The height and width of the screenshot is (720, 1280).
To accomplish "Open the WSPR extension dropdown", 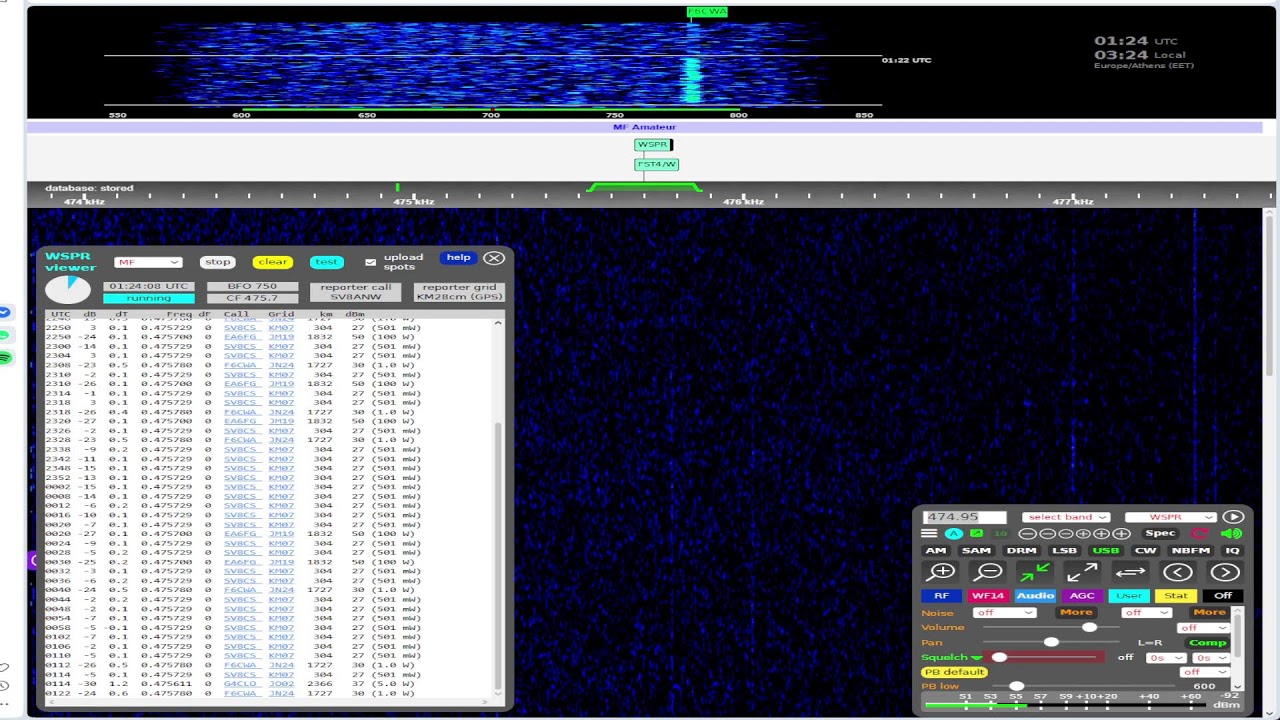I will click(1171, 517).
